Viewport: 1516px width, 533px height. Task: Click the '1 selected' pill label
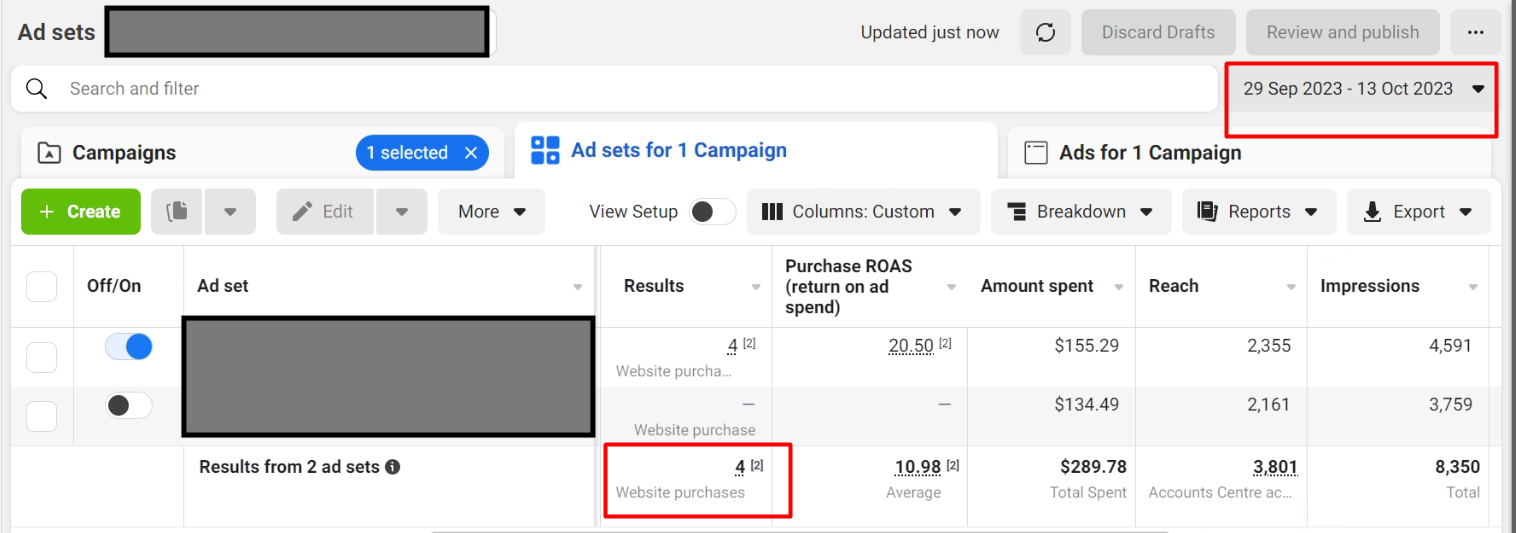click(406, 153)
